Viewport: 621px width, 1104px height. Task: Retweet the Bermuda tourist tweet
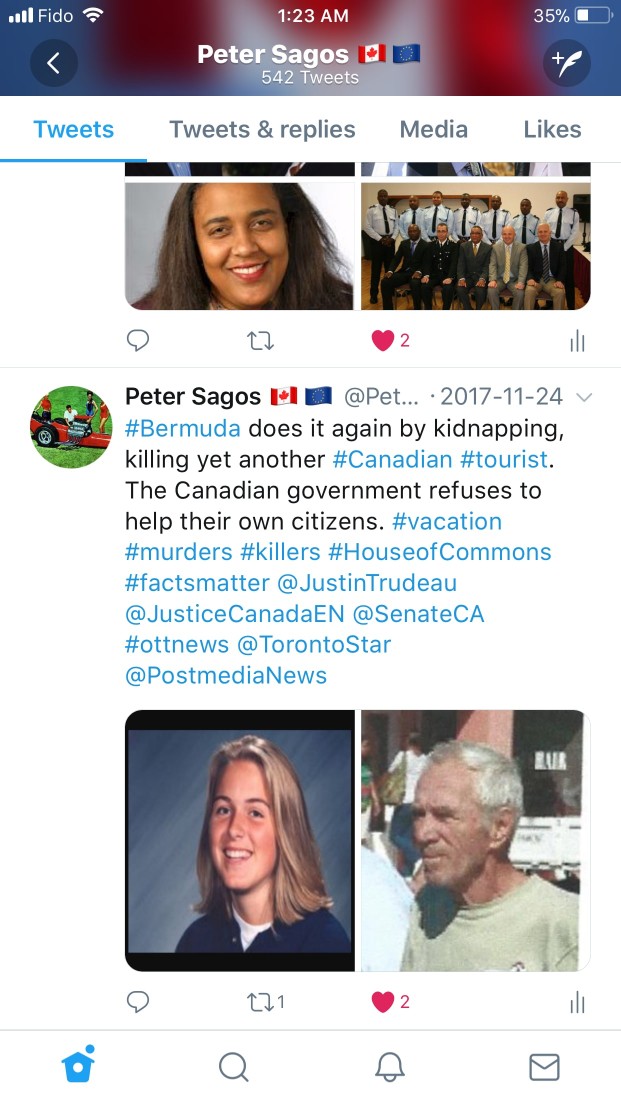click(266, 1001)
